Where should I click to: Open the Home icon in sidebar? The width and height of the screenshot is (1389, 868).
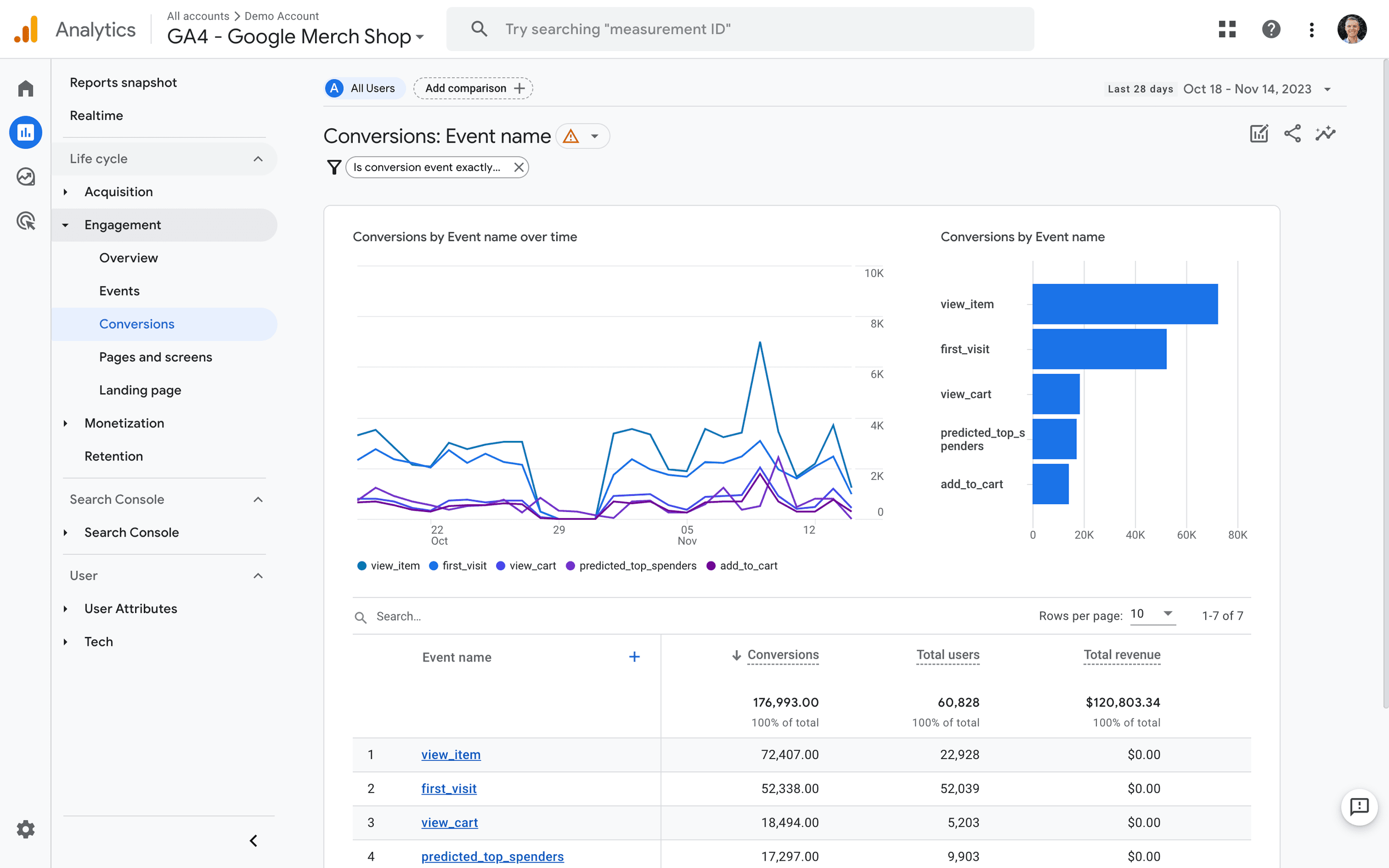(x=25, y=88)
